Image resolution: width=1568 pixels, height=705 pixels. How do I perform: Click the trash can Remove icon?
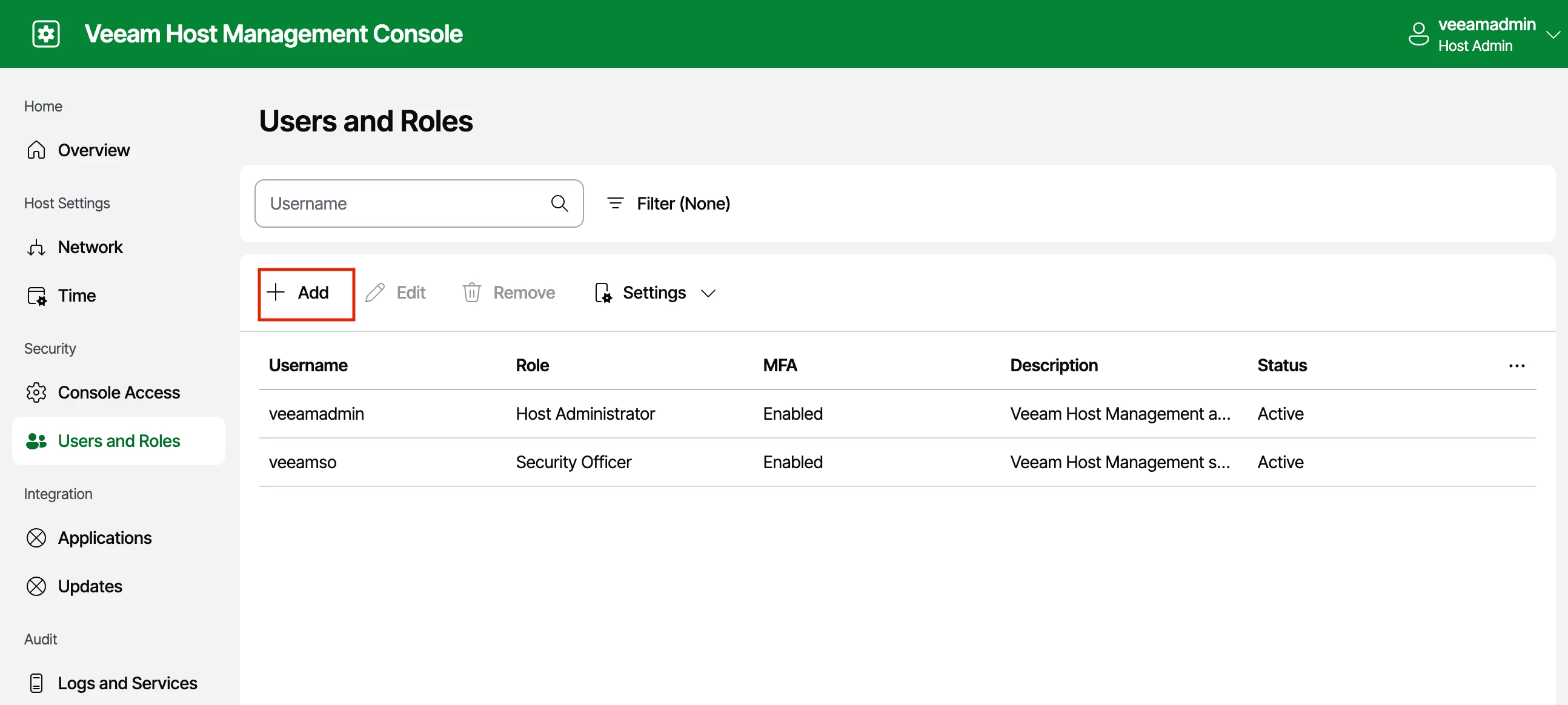point(472,293)
